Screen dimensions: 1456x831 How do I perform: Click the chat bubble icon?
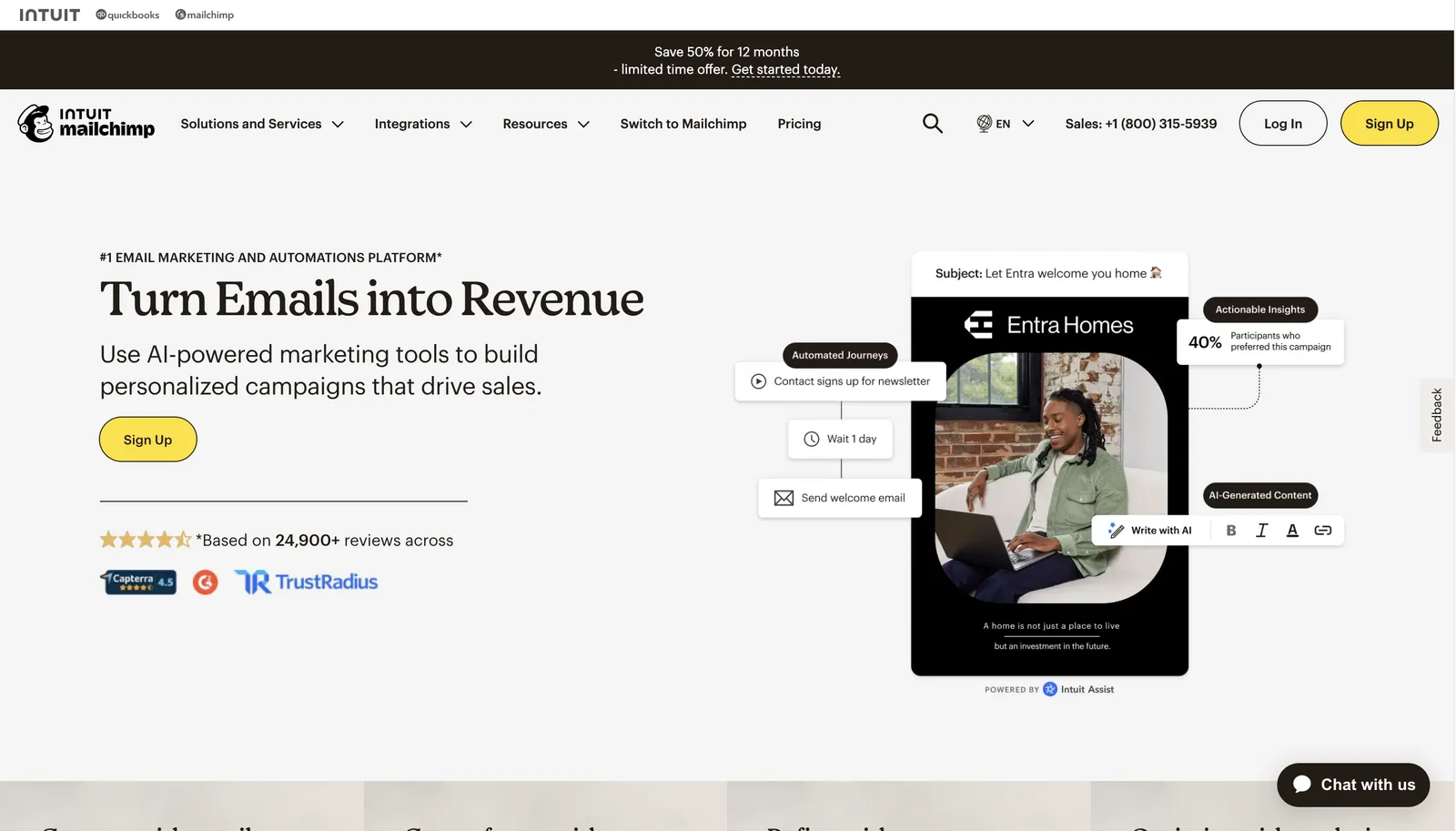point(1302,785)
